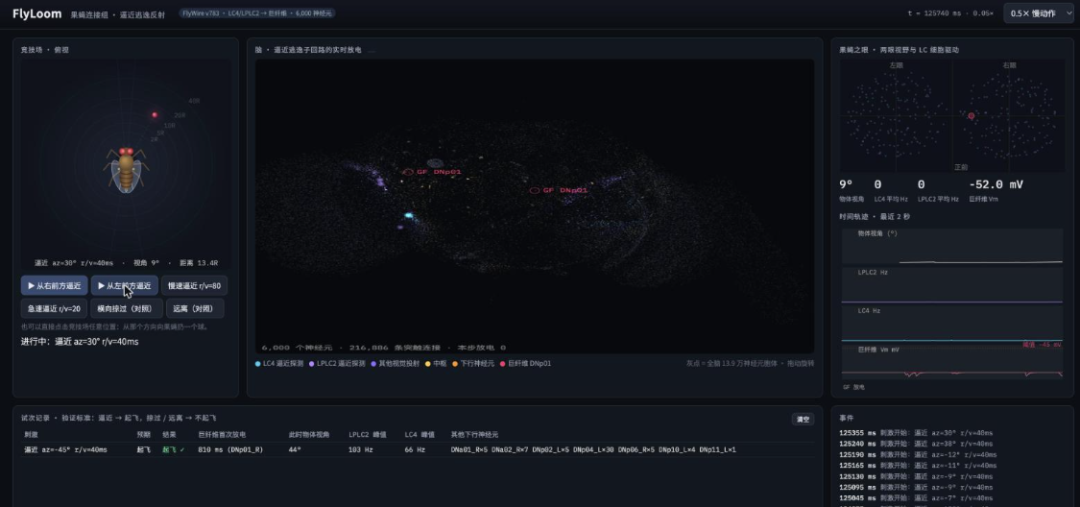The width and height of the screenshot is (1080, 507).
Task: Run the 急速逼近 r/v=20 stimulus
Action: coord(54,308)
